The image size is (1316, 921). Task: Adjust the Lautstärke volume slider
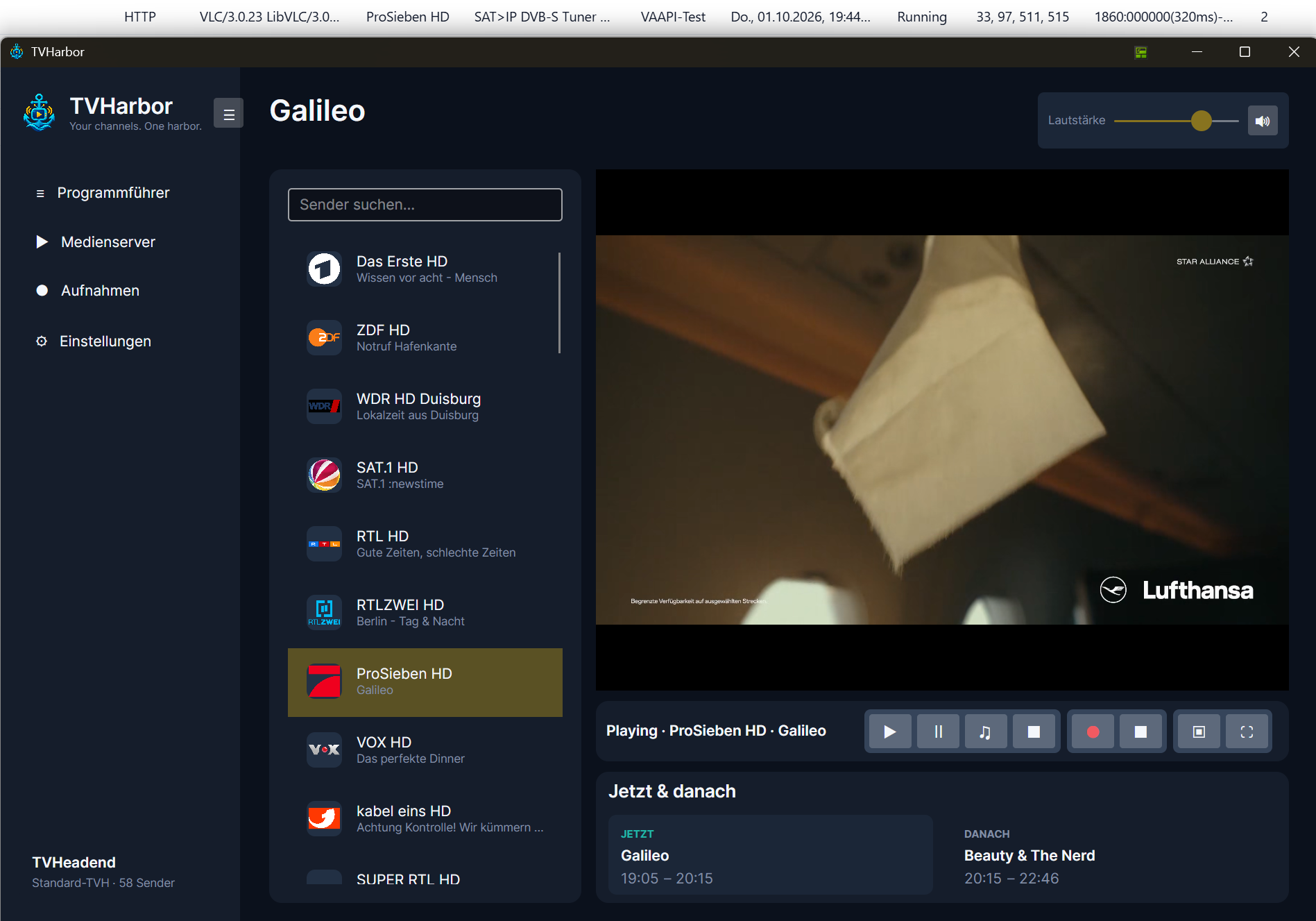pos(1176,121)
